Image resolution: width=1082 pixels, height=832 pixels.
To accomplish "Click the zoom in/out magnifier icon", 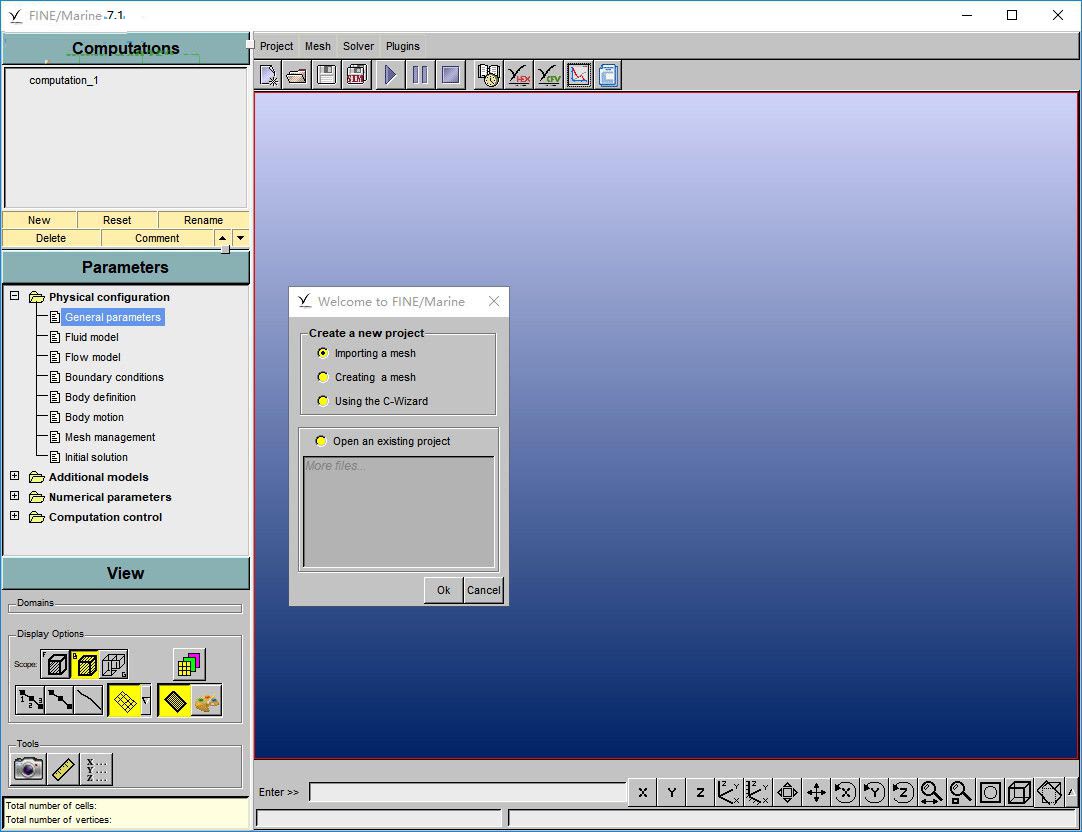I will point(932,792).
